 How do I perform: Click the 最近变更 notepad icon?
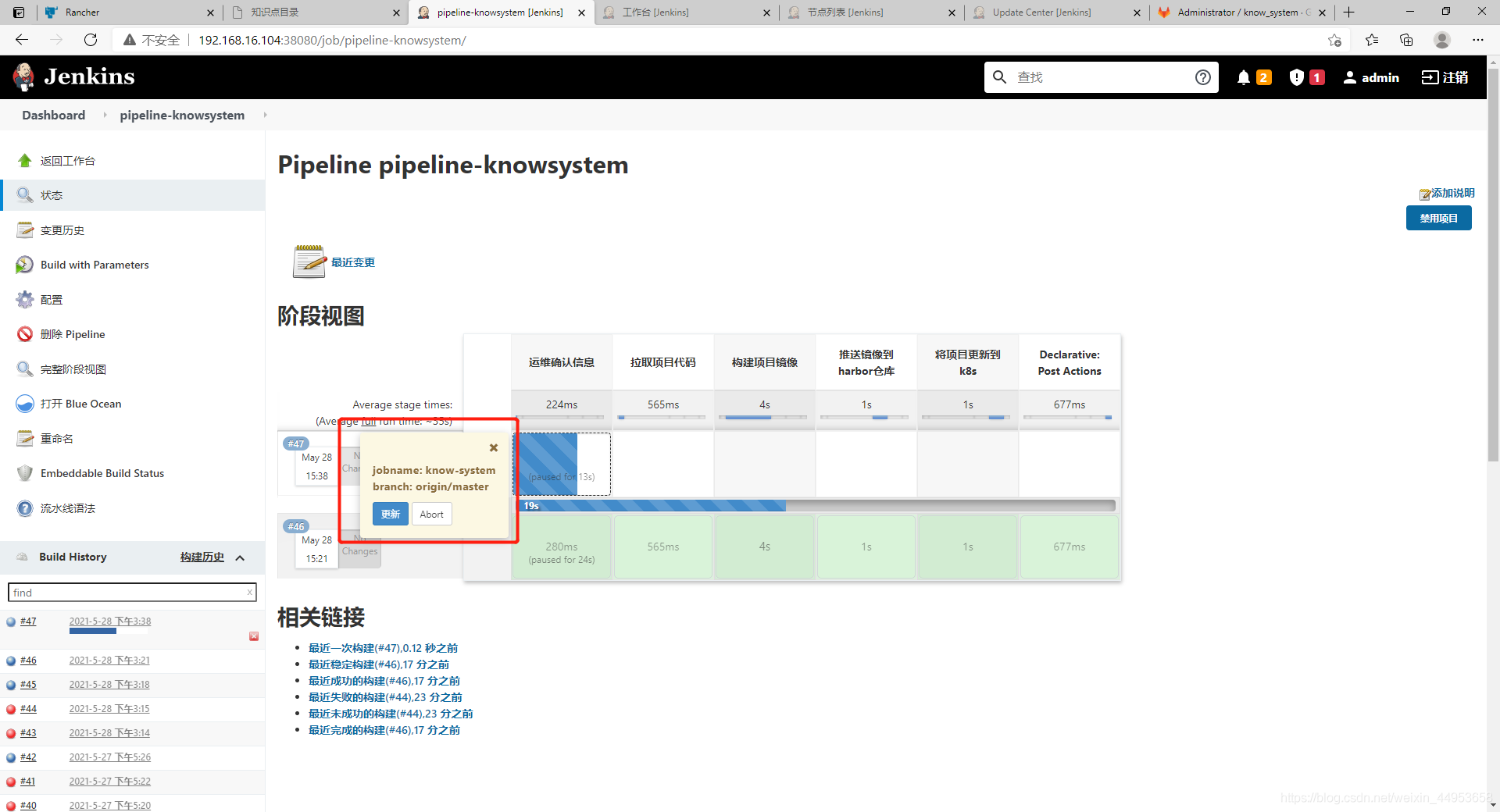309,262
